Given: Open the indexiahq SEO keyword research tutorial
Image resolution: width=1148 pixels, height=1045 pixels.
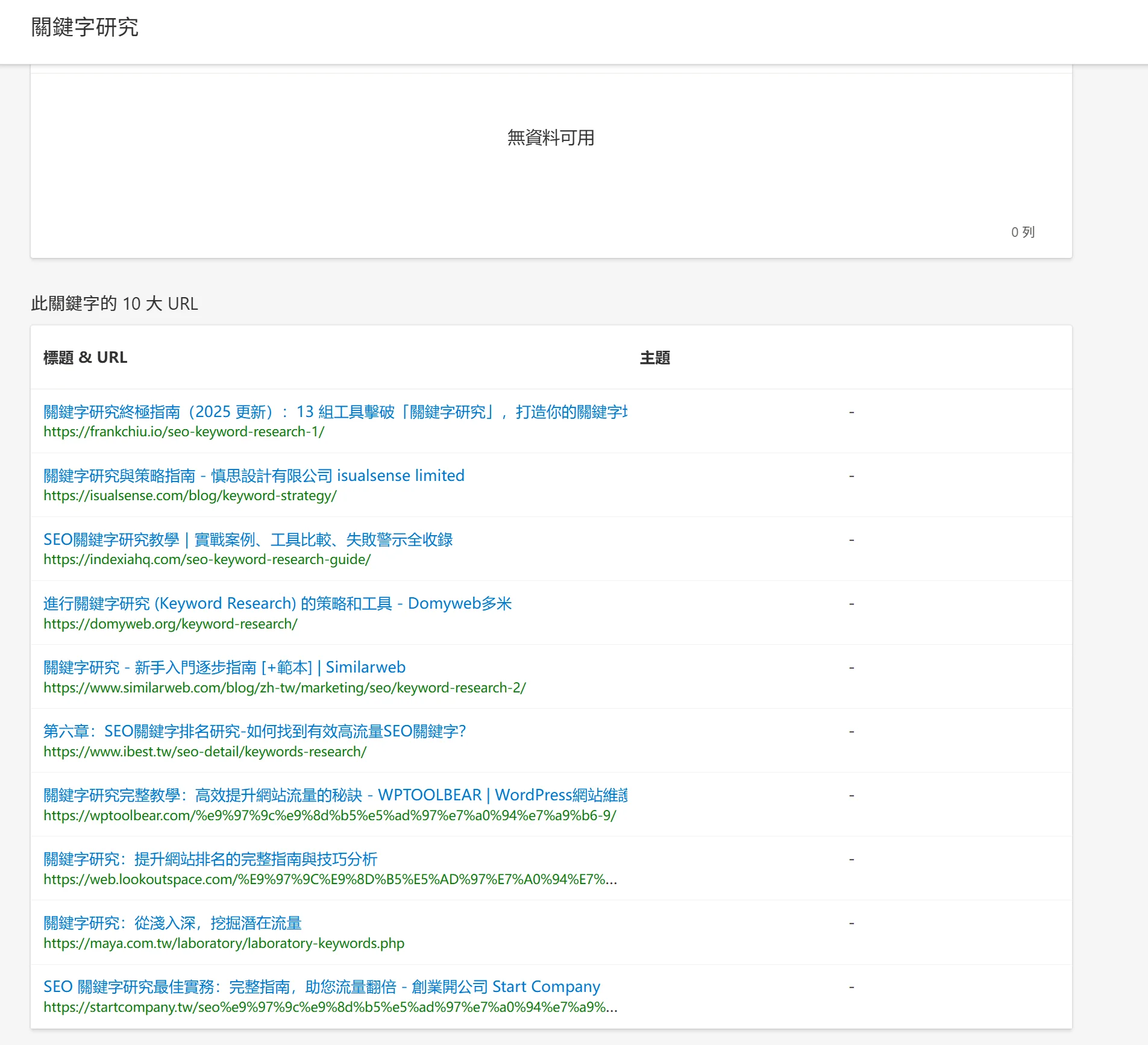Looking at the screenshot, I should pyautogui.click(x=248, y=539).
